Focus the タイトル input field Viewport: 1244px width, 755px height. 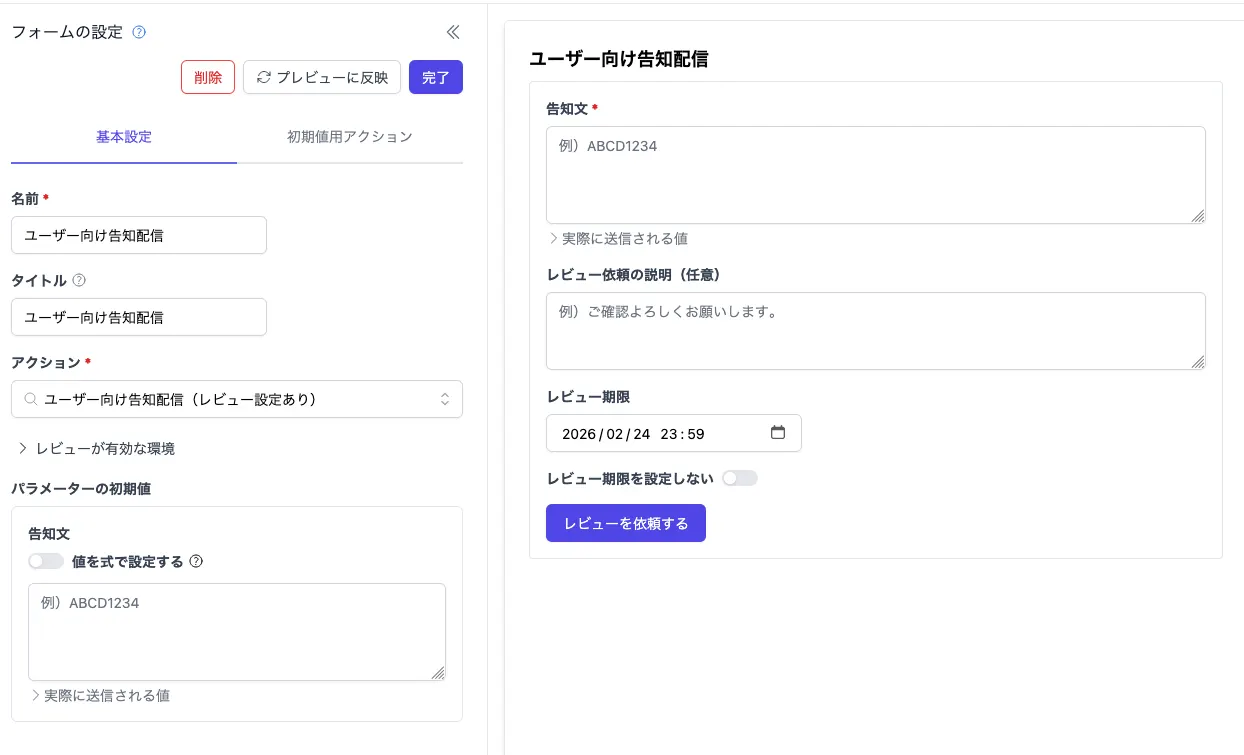139,317
